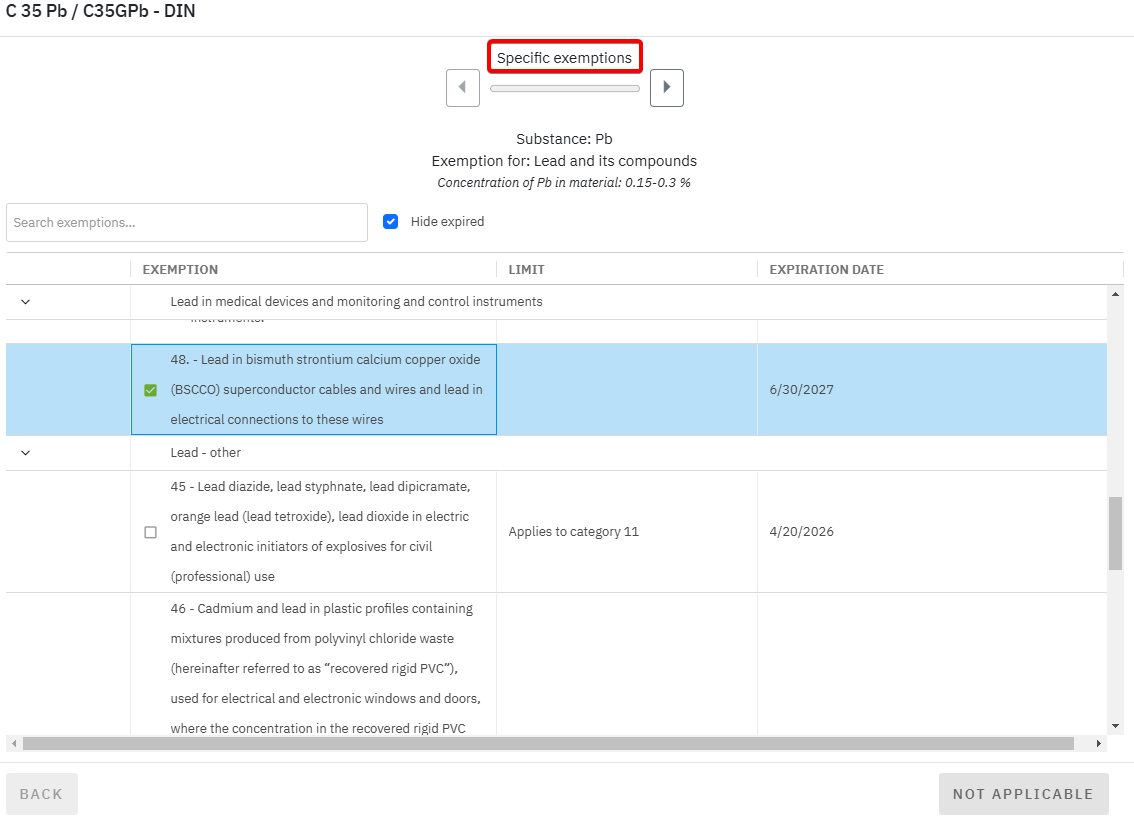
Task: Focus the Search exemptions input field
Action: (x=187, y=222)
